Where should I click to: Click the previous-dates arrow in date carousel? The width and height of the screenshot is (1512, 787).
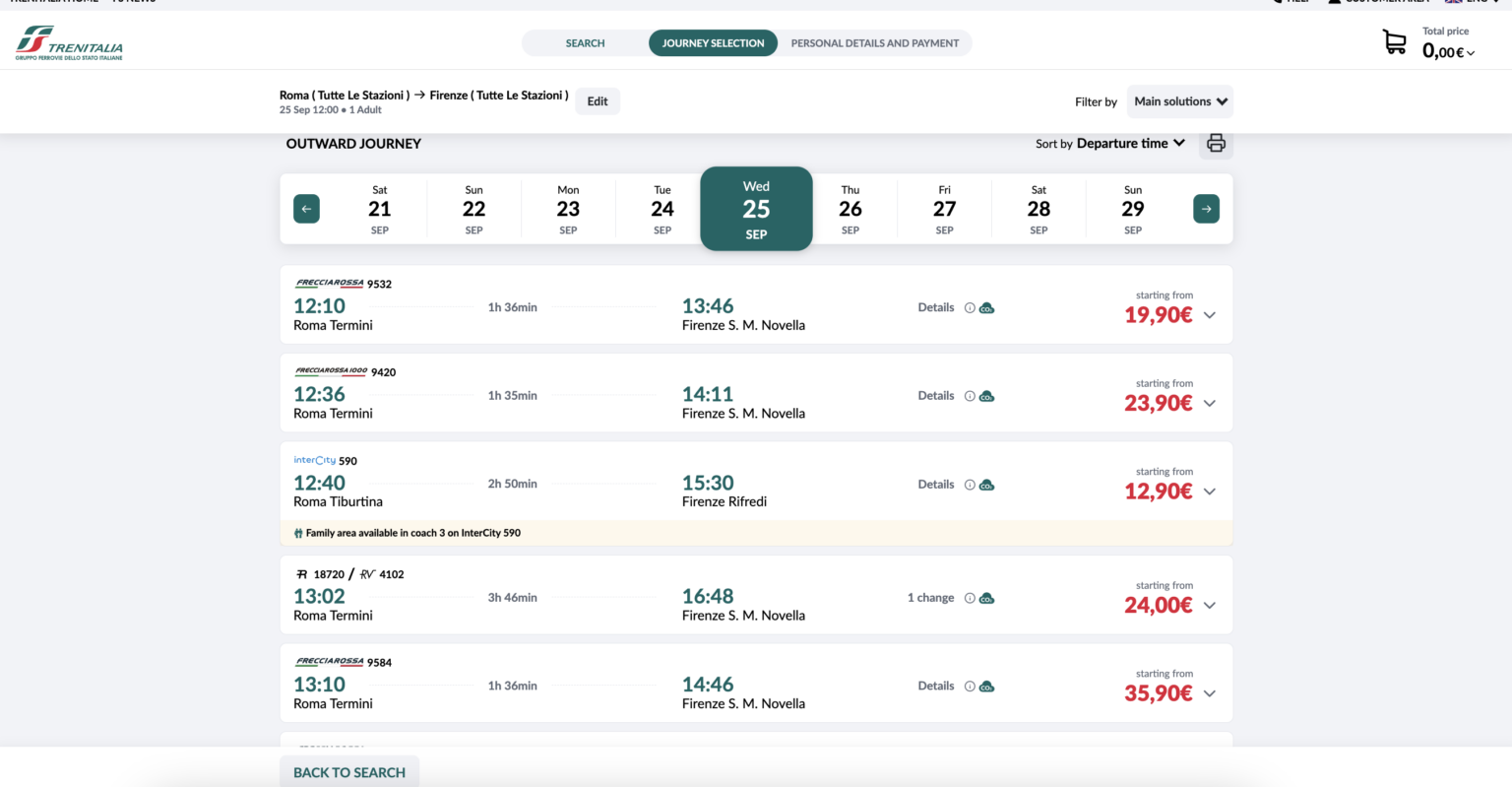[305, 208]
